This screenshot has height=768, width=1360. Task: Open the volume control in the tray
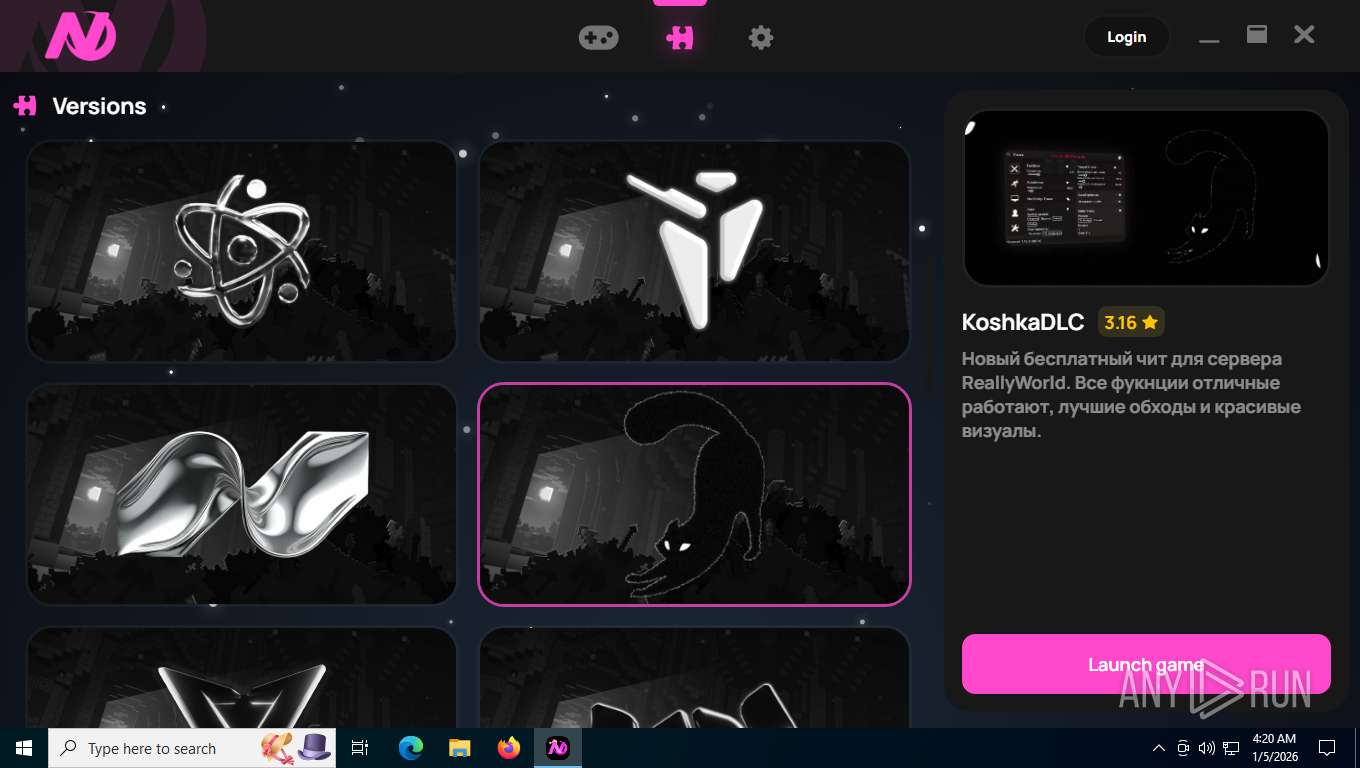1207,748
